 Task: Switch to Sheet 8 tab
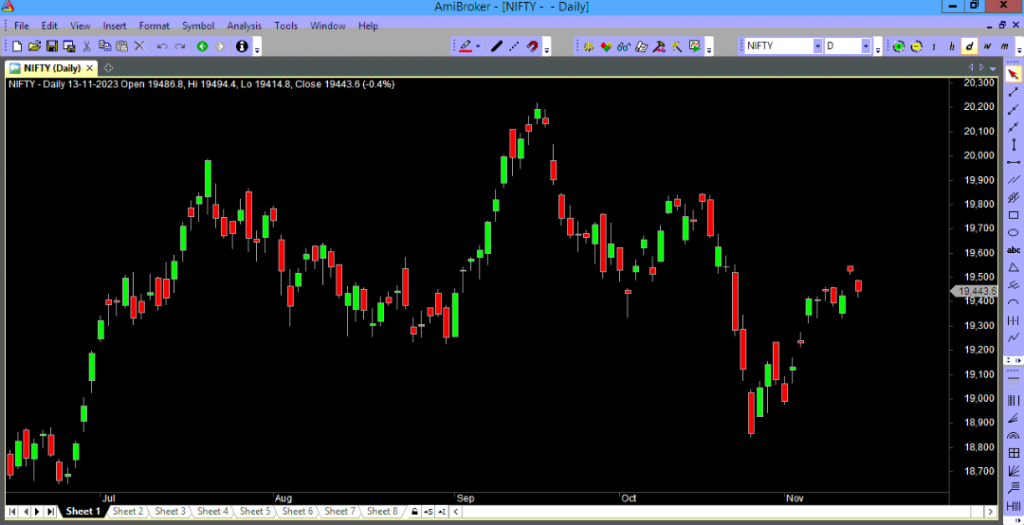click(382, 511)
